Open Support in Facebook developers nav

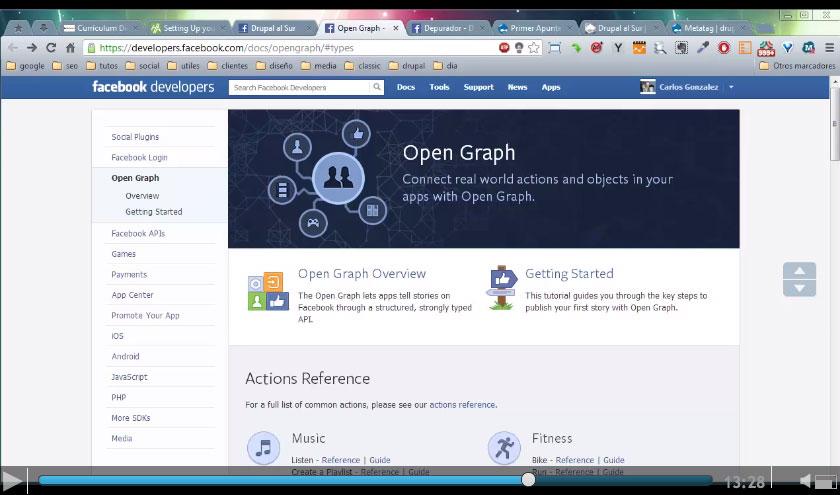click(478, 87)
